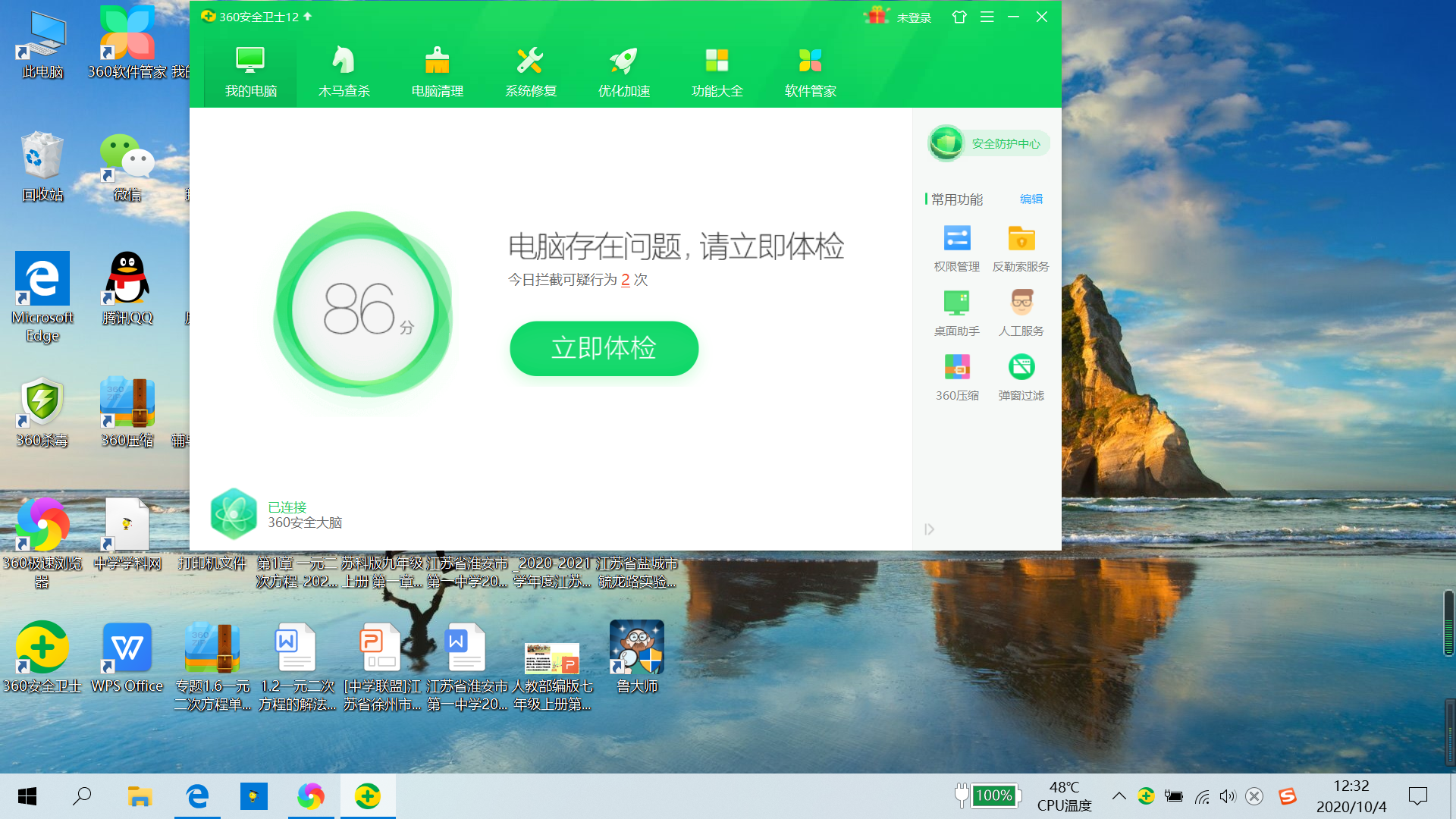Open taskbar search magnifier

click(x=82, y=796)
